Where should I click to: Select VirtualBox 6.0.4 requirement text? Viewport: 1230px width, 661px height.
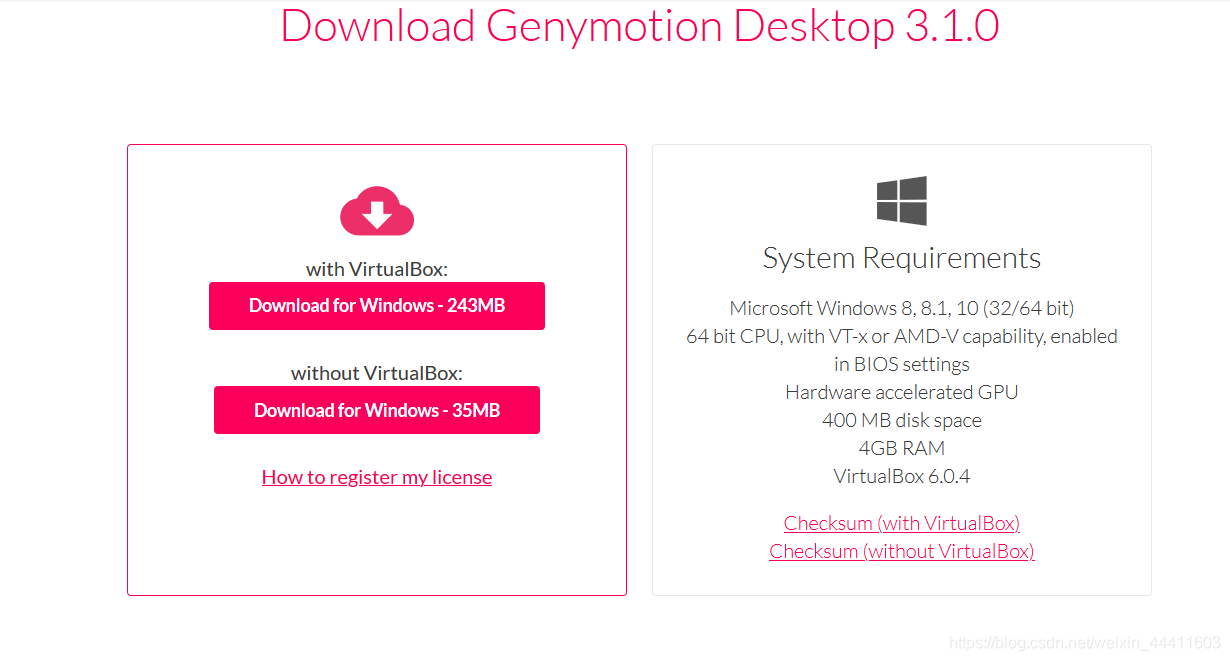click(902, 476)
